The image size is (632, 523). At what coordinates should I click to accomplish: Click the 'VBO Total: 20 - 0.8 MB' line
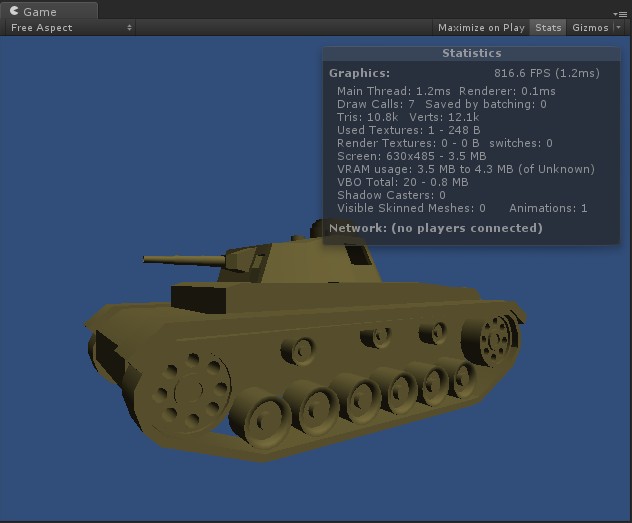(403, 182)
